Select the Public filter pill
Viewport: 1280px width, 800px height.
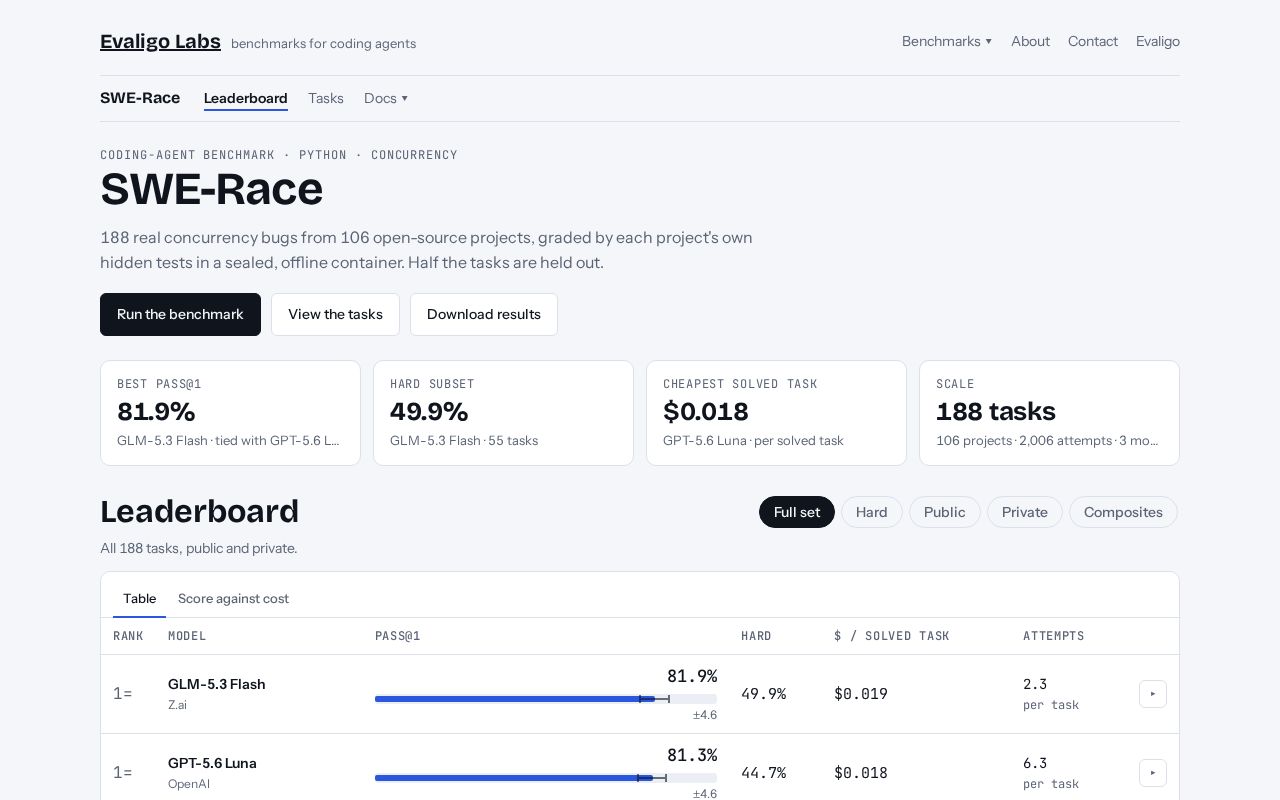(x=945, y=512)
